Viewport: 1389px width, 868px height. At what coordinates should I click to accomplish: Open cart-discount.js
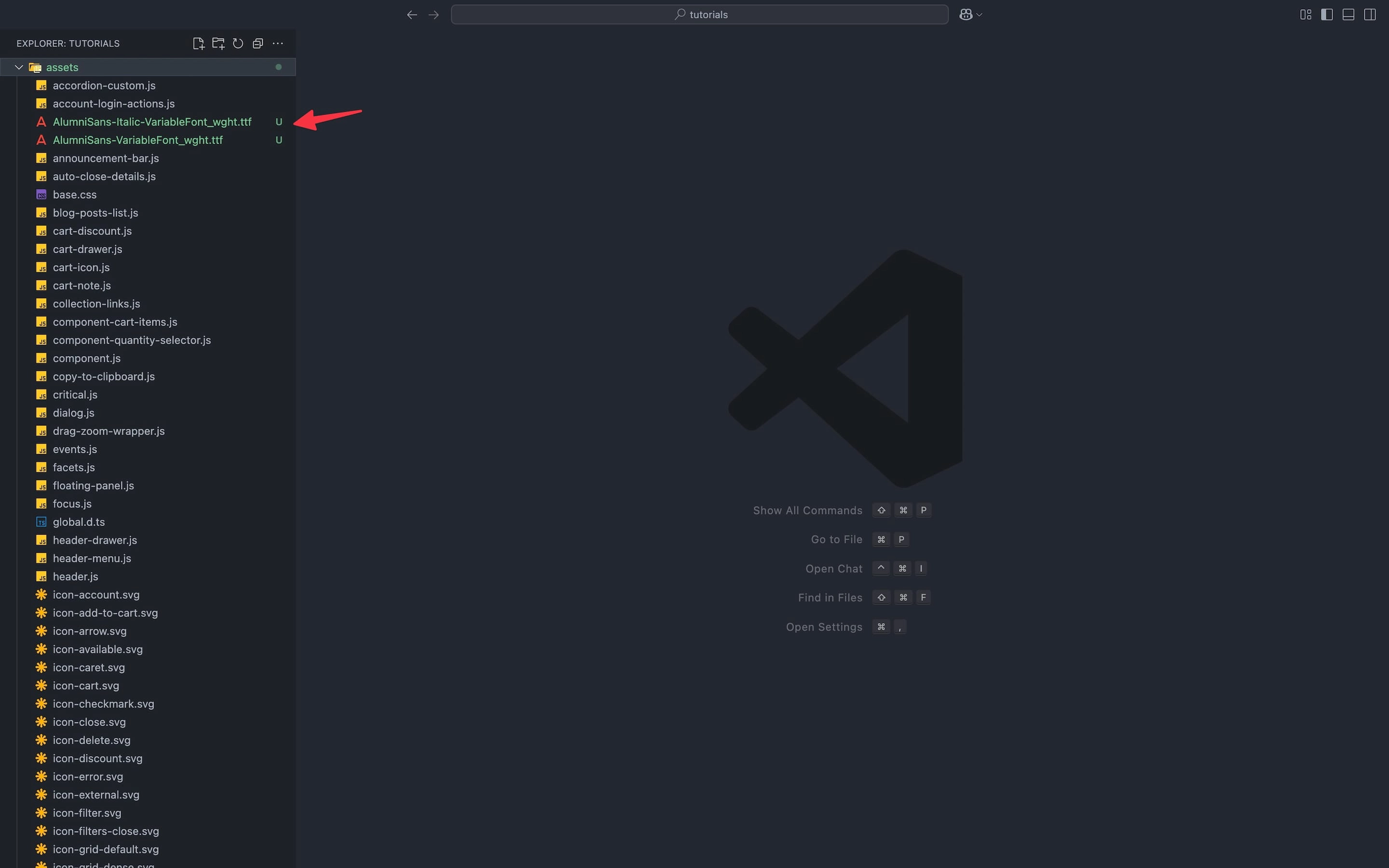coord(148,231)
